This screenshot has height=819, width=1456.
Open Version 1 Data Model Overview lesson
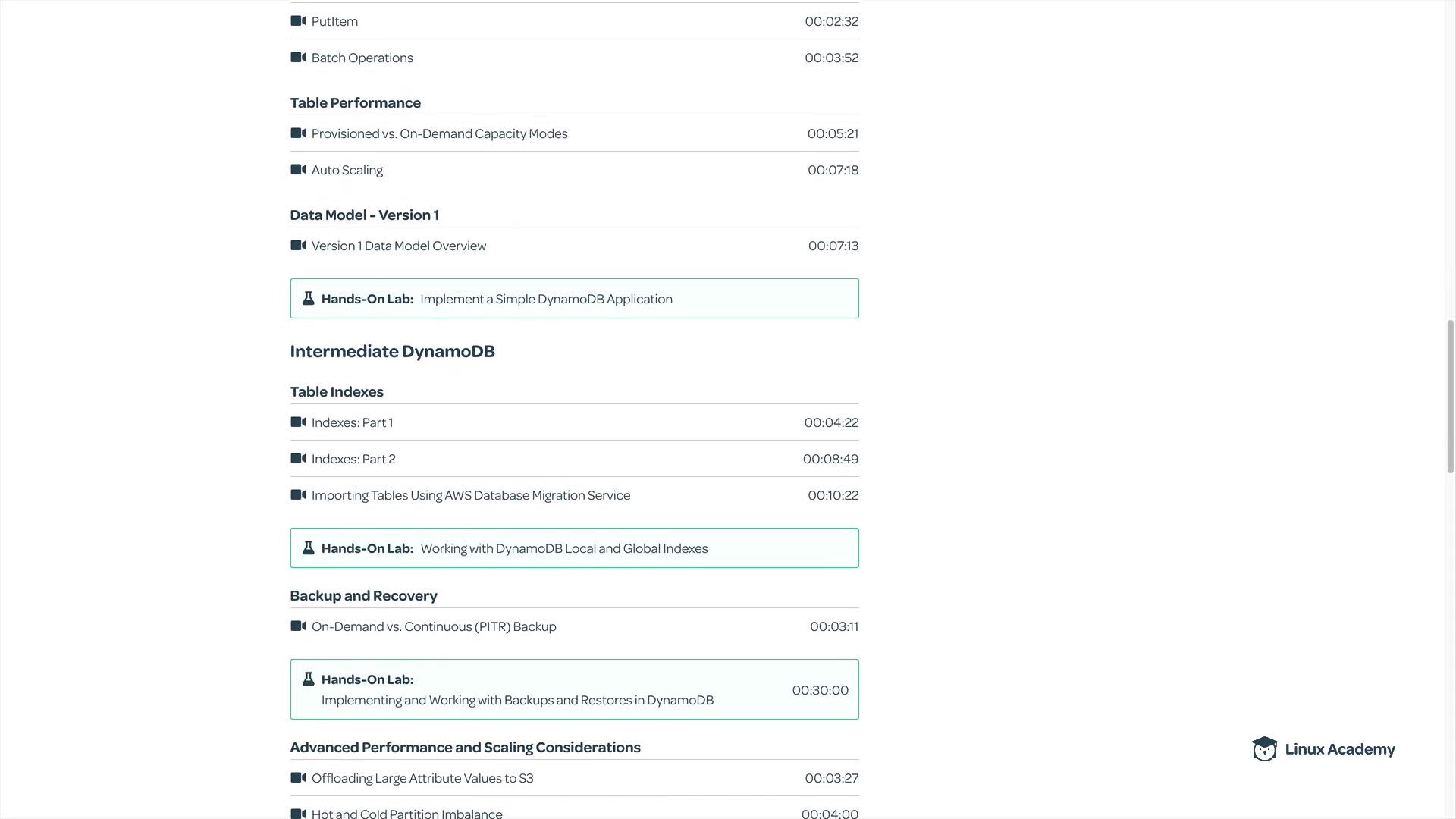[x=399, y=246]
